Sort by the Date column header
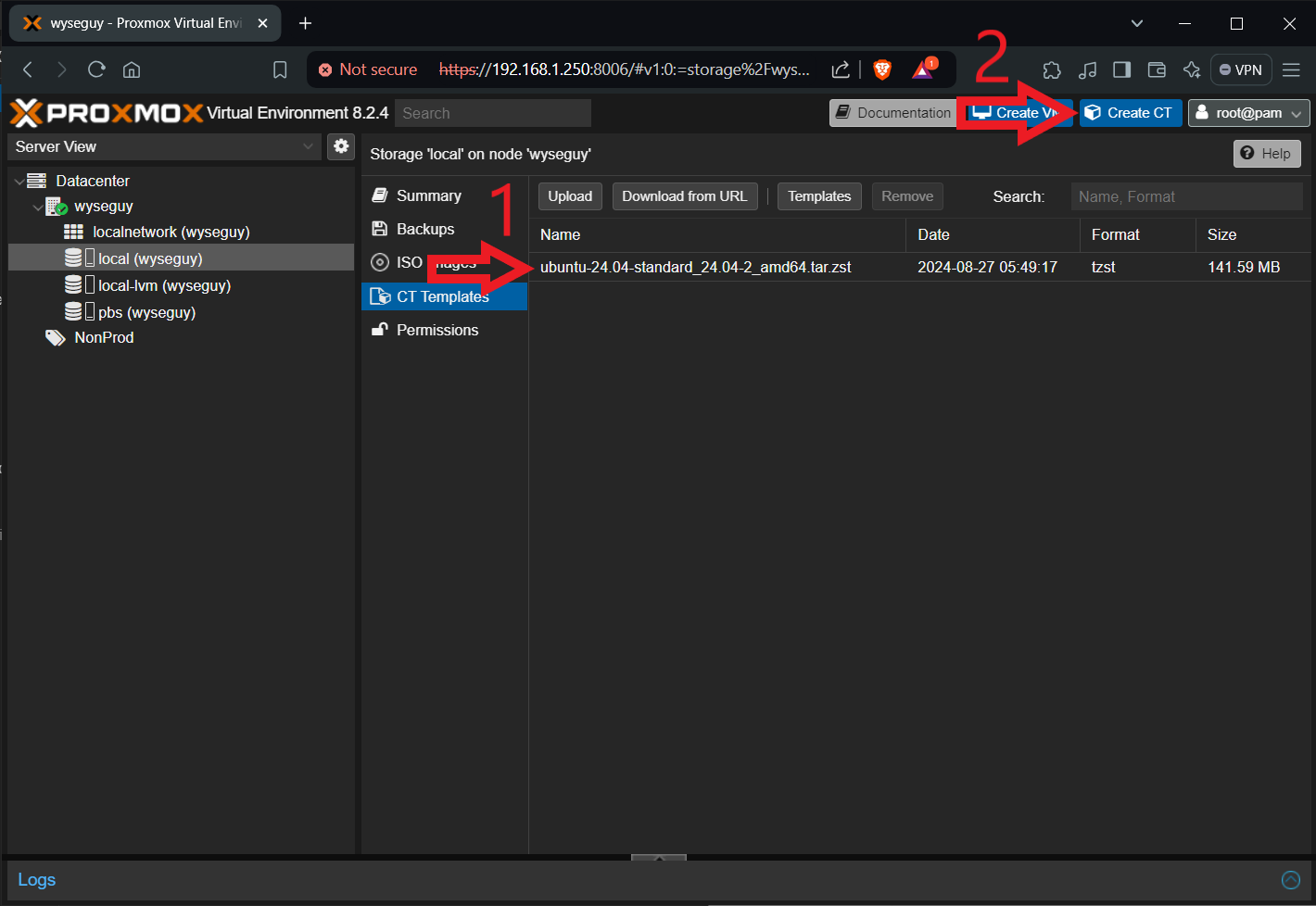The height and width of the screenshot is (906, 1316). [993, 235]
